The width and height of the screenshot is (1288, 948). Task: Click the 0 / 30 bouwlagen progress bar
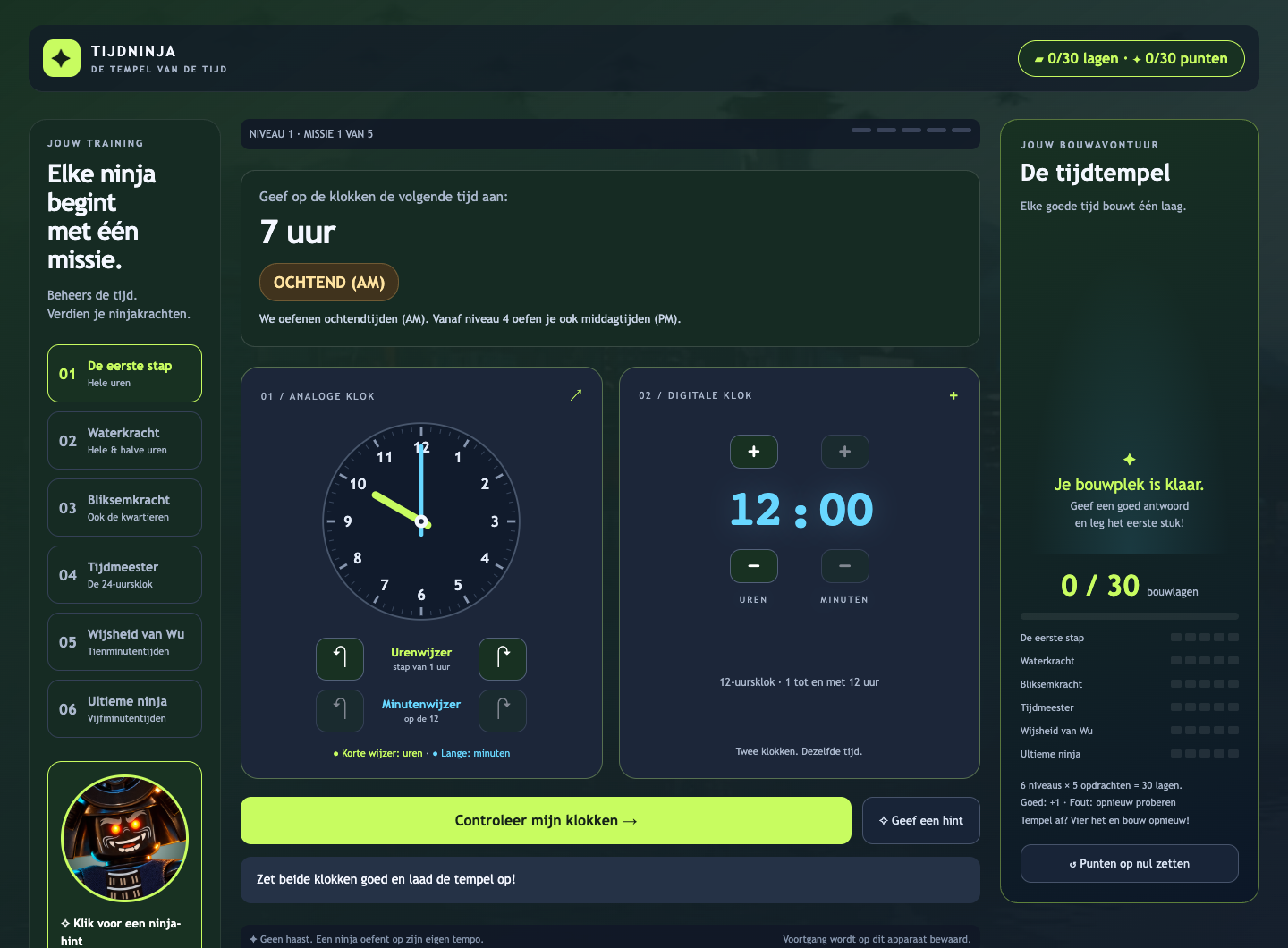click(x=1130, y=616)
